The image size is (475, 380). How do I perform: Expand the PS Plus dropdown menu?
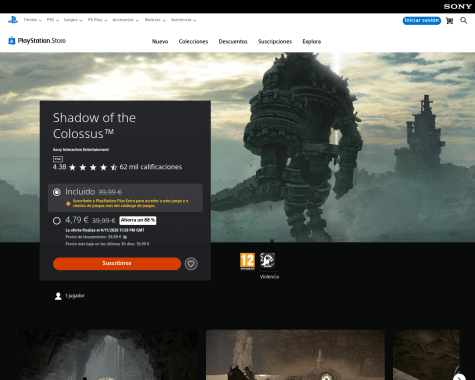pyautogui.click(x=97, y=20)
